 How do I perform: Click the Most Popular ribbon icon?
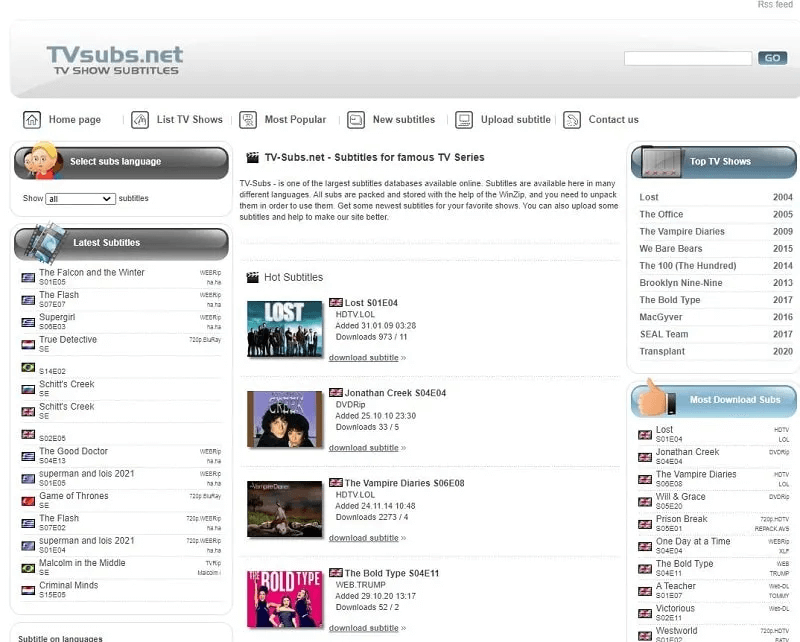coord(248,120)
